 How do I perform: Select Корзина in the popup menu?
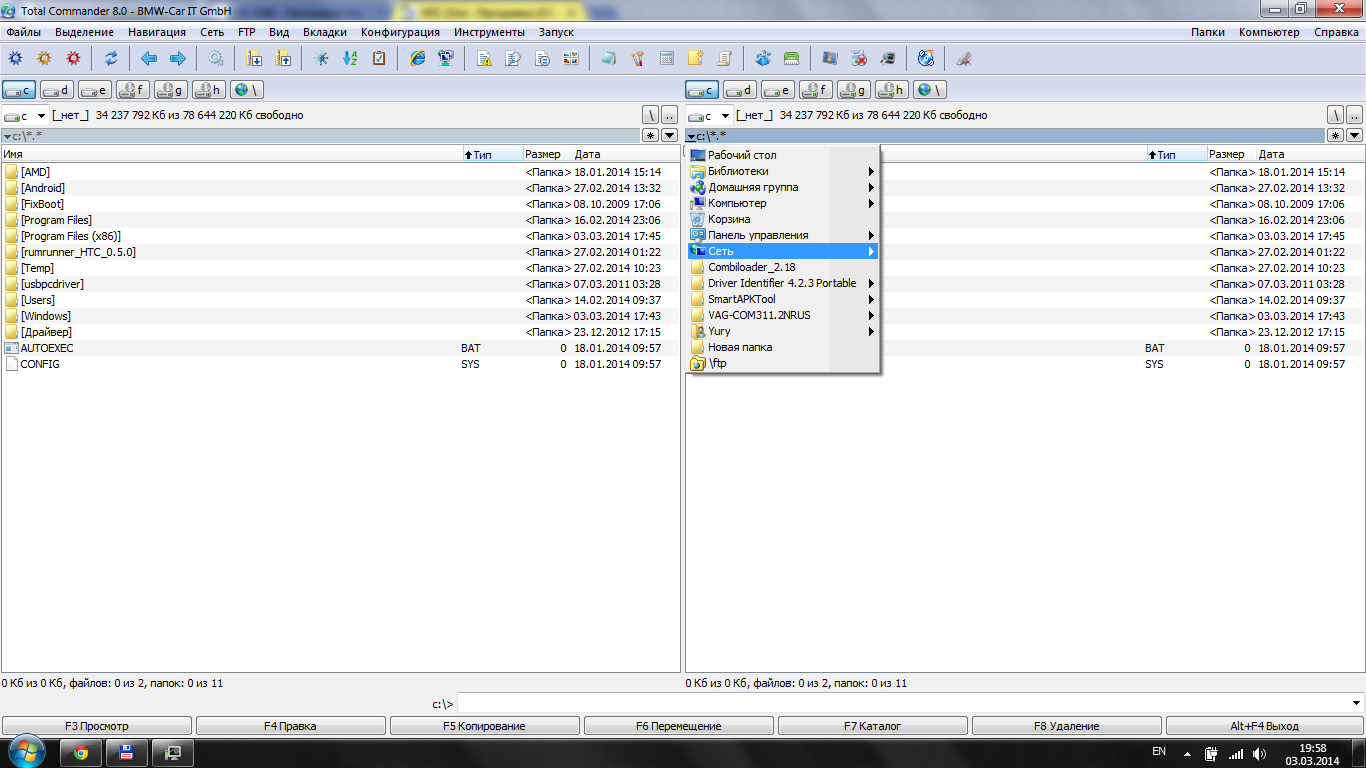(782, 219)
